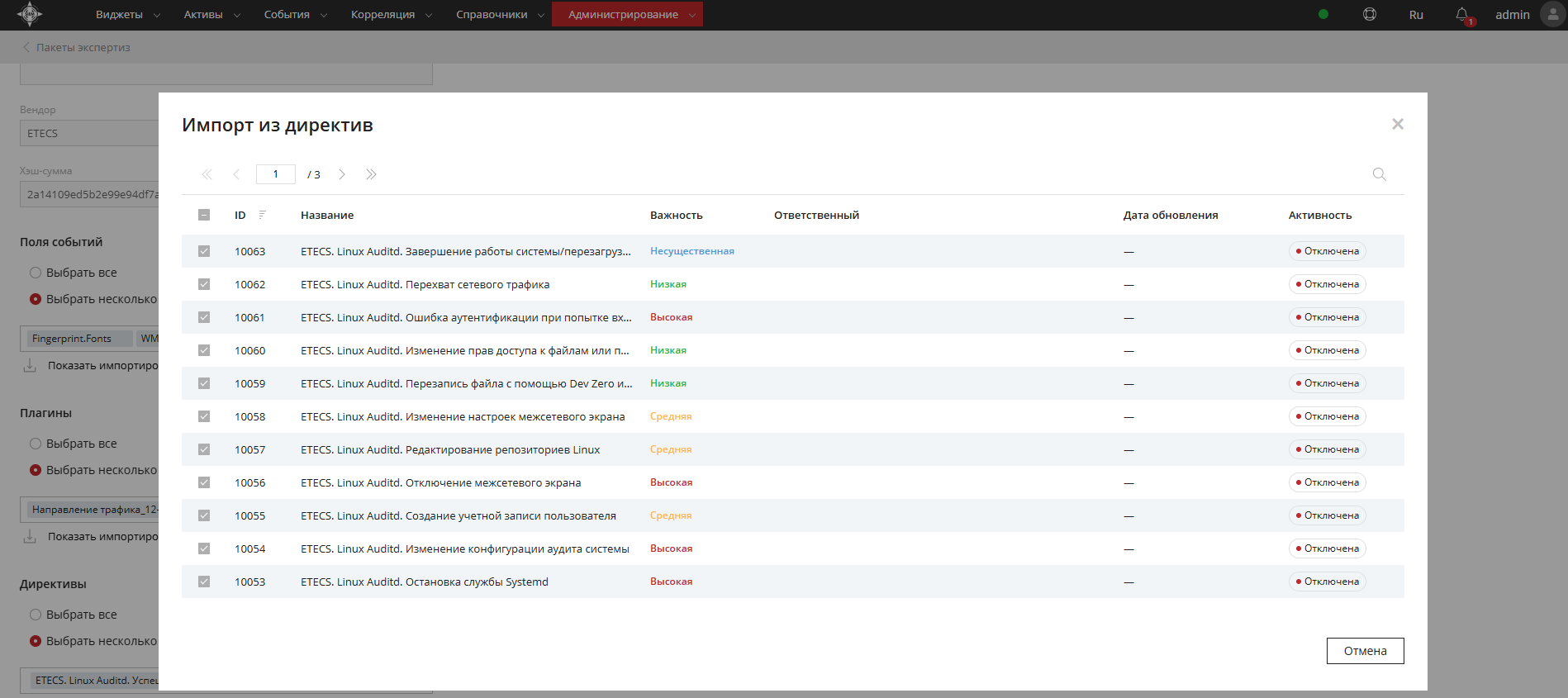
Task: Open the Администрирование dropdown
Action: pyautogui.click(x=627, y=15)
